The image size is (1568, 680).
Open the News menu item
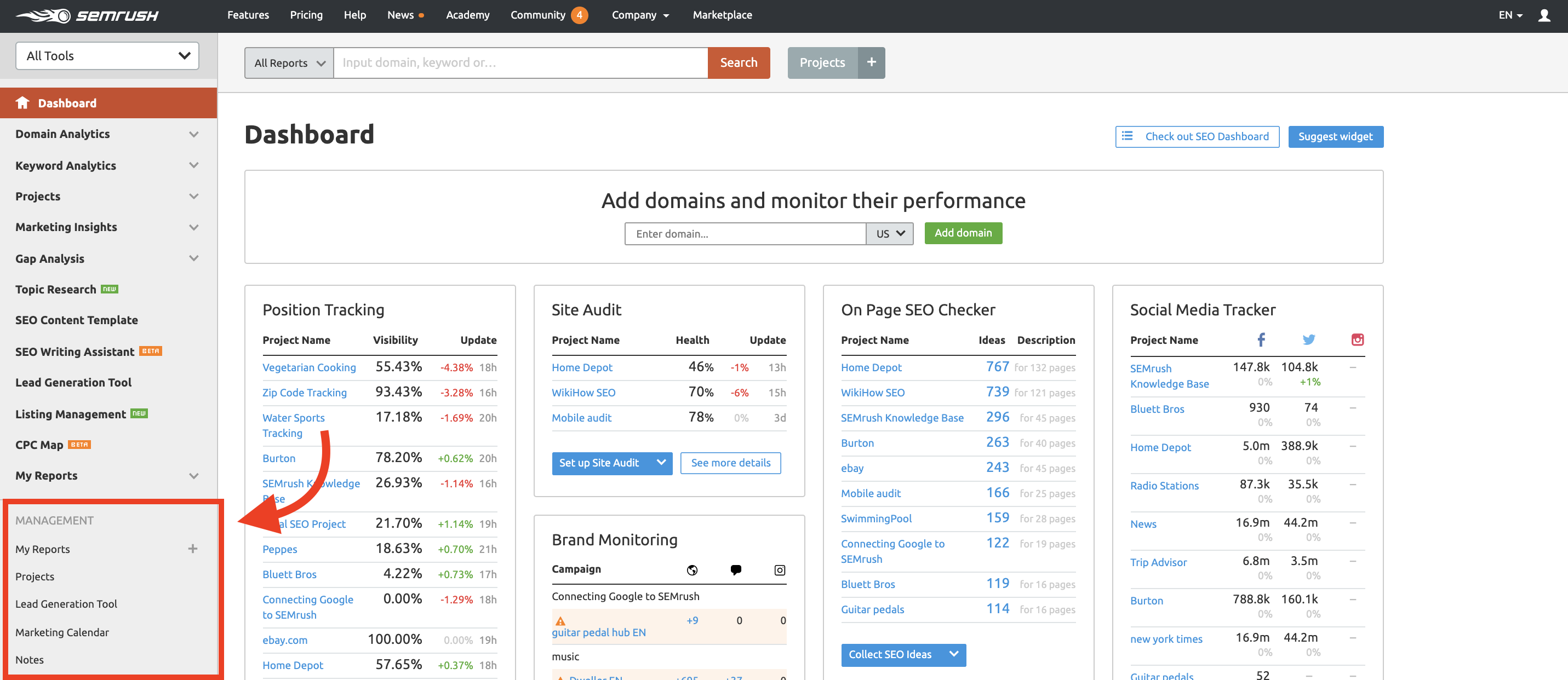400,15
